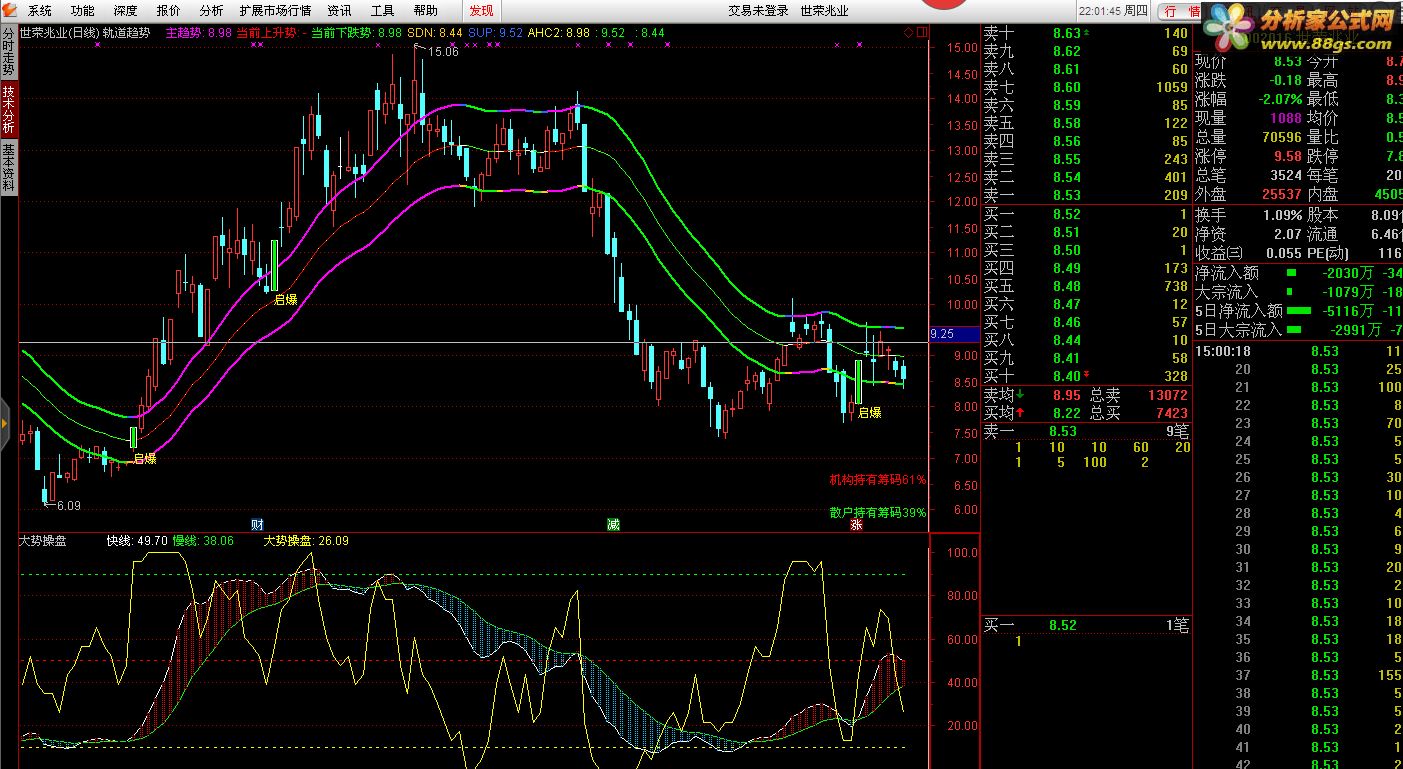The image size is (1403, 769).
Task: Select the 15:00:18 tick record row
Action: pos(1298,351)
